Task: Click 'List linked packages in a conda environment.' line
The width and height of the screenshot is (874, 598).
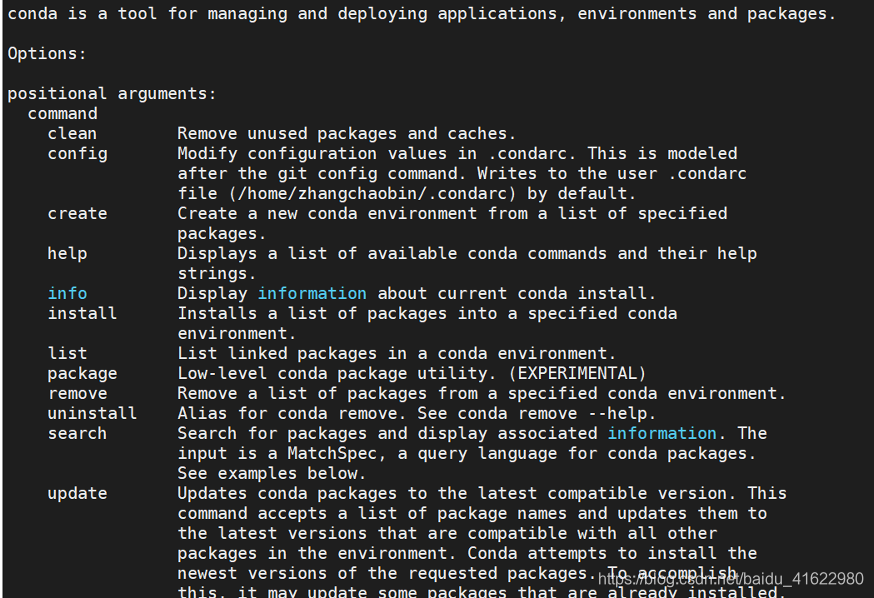Action: (x=397, y=353)
